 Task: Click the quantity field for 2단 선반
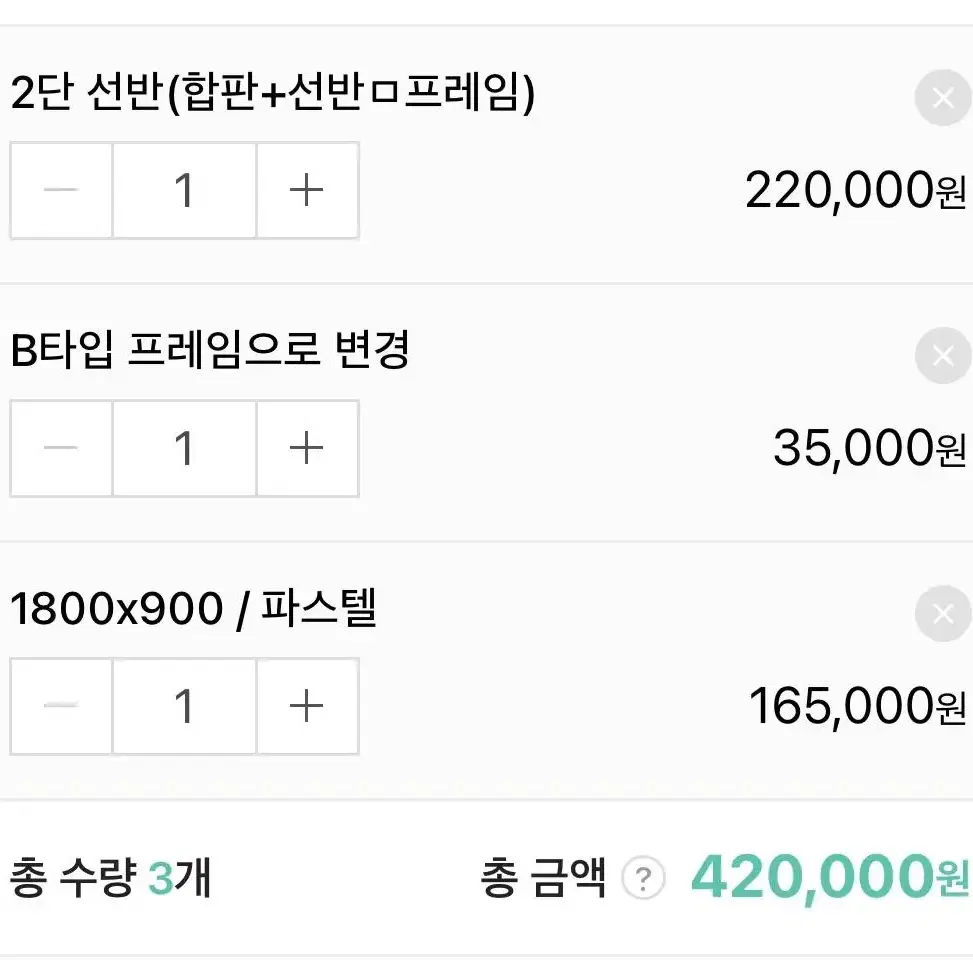[x=184, y=190]
